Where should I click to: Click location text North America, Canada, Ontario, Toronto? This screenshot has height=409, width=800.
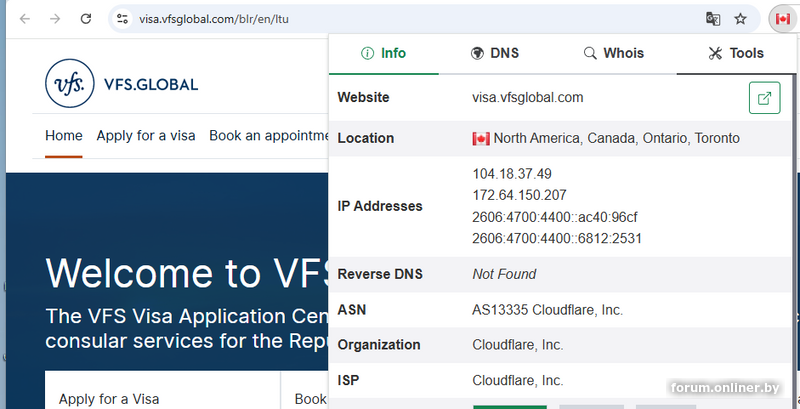point(617,138)
